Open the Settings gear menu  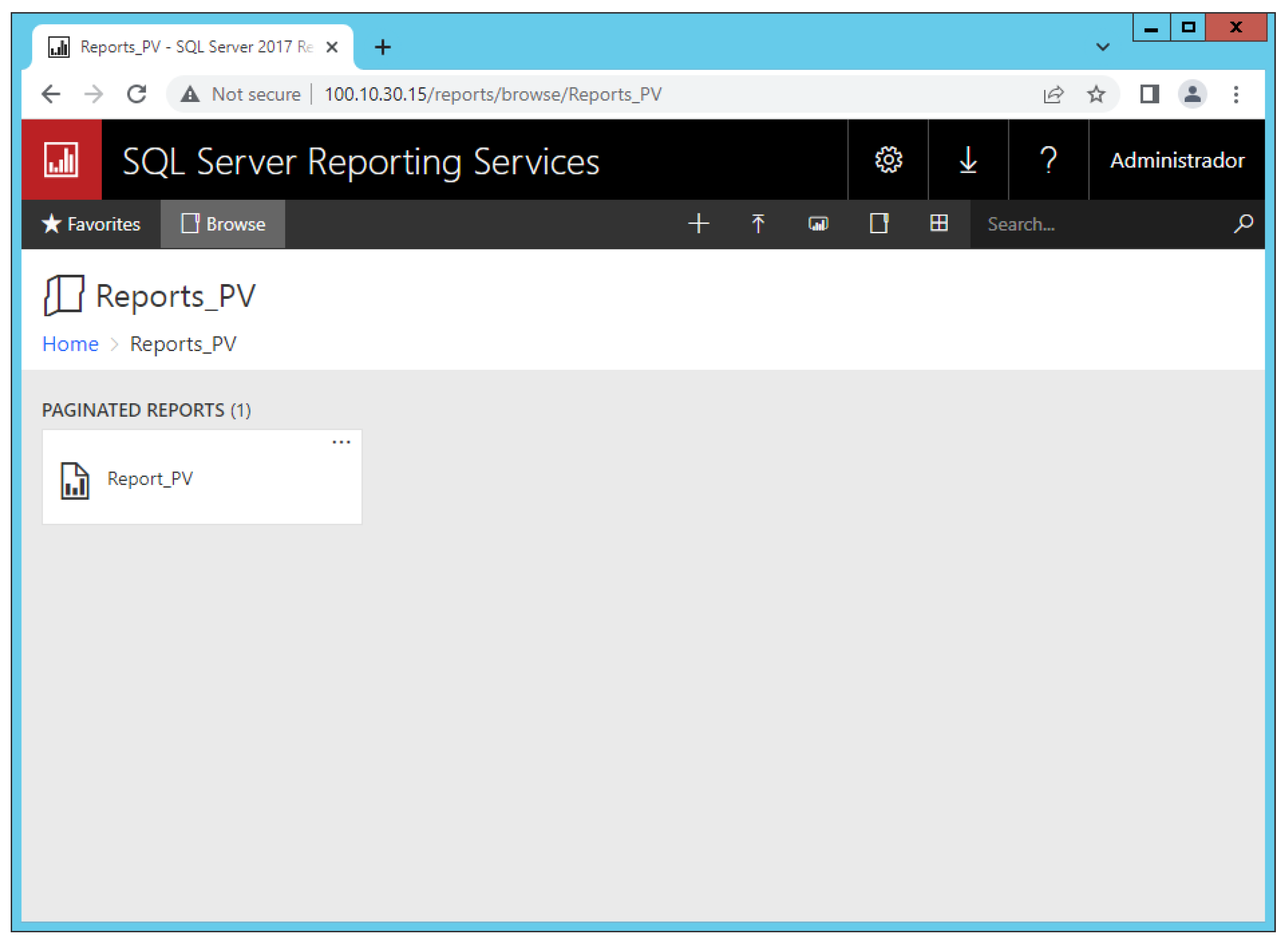(x=888, y=160)
